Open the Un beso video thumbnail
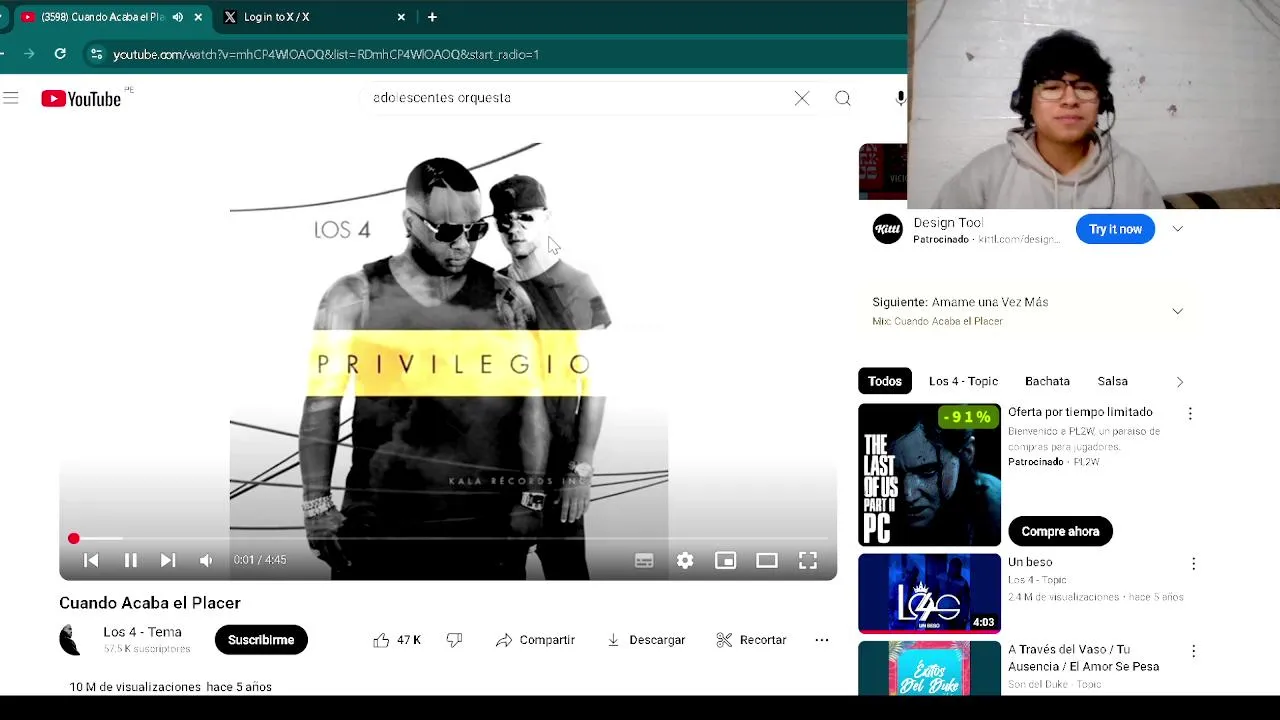The image size is (1280, 720). 929,593
